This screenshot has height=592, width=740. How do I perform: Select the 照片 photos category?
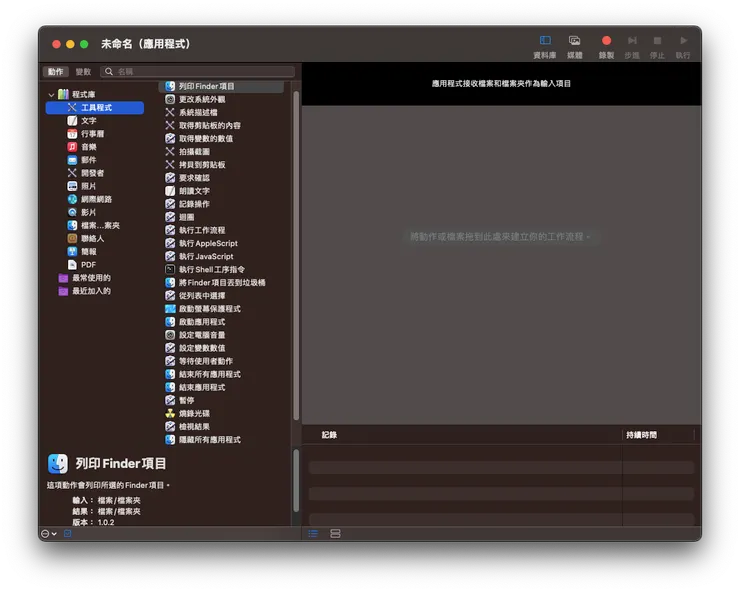(x=82, y=186)
